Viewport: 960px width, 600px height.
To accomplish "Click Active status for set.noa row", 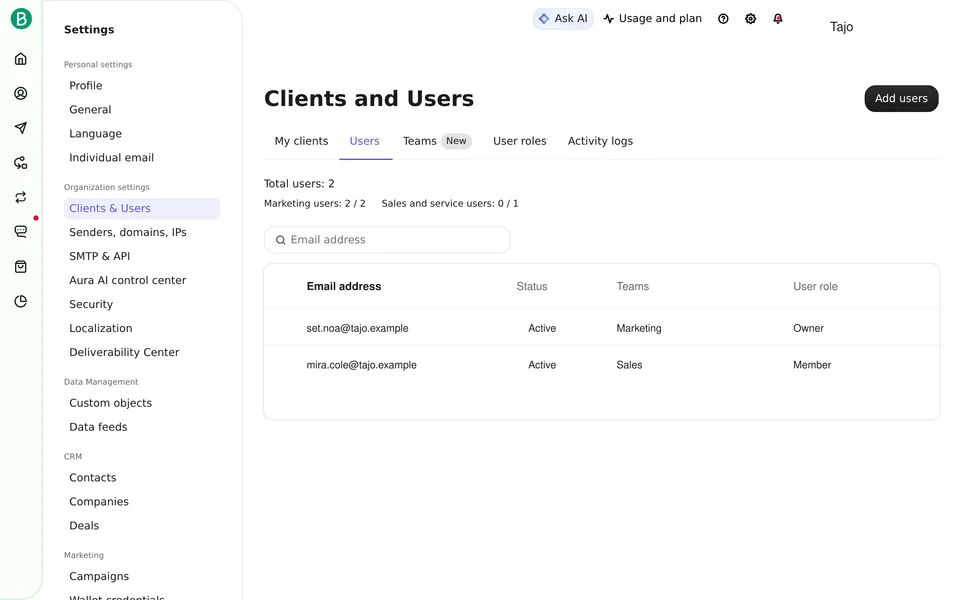I will 542,328.
